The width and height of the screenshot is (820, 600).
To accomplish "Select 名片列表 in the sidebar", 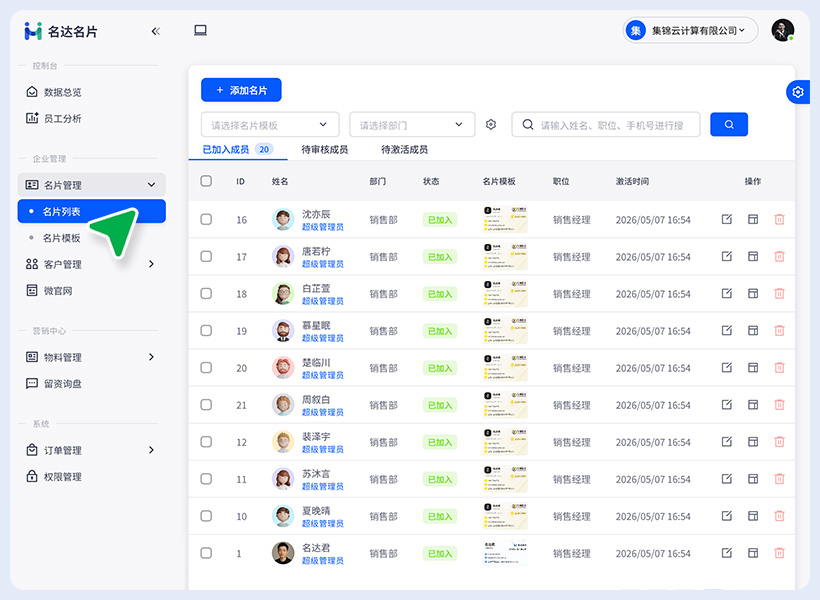I will pos(92,211).
